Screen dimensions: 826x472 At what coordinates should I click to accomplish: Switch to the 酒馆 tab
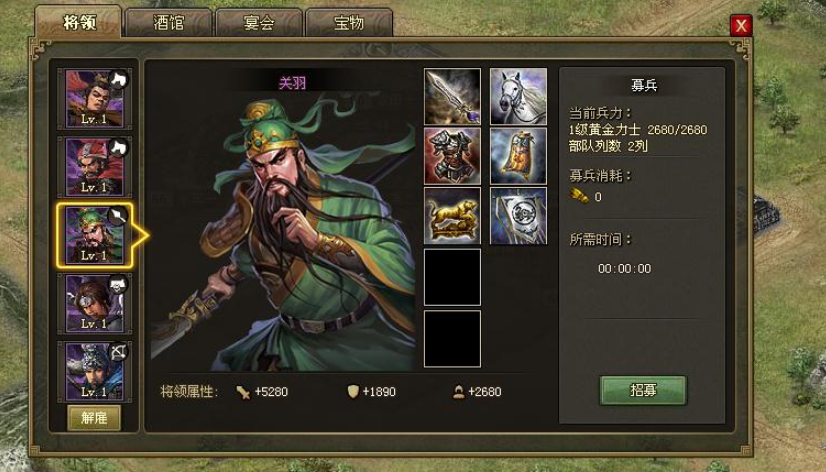pos(169,23)
